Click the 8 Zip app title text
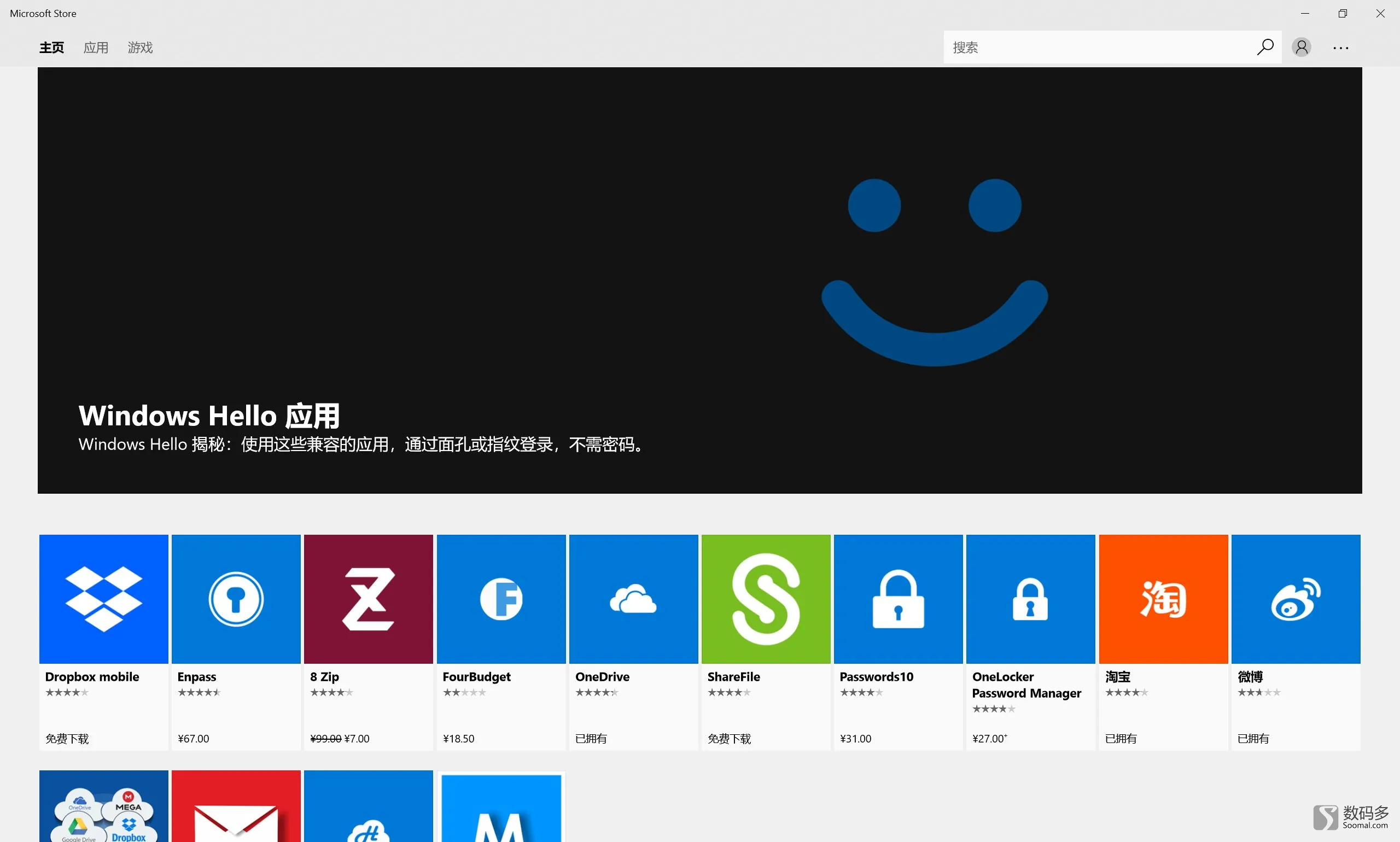 [325, 677]
